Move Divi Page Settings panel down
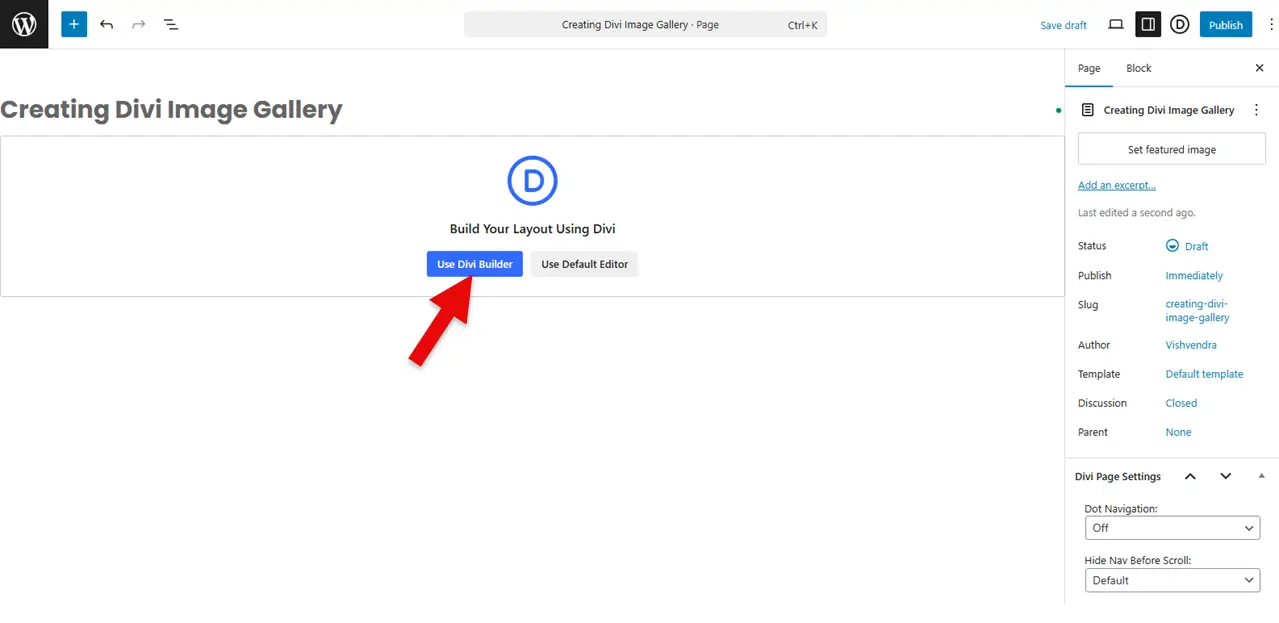1279x623 pixels. coord(1226,476)
